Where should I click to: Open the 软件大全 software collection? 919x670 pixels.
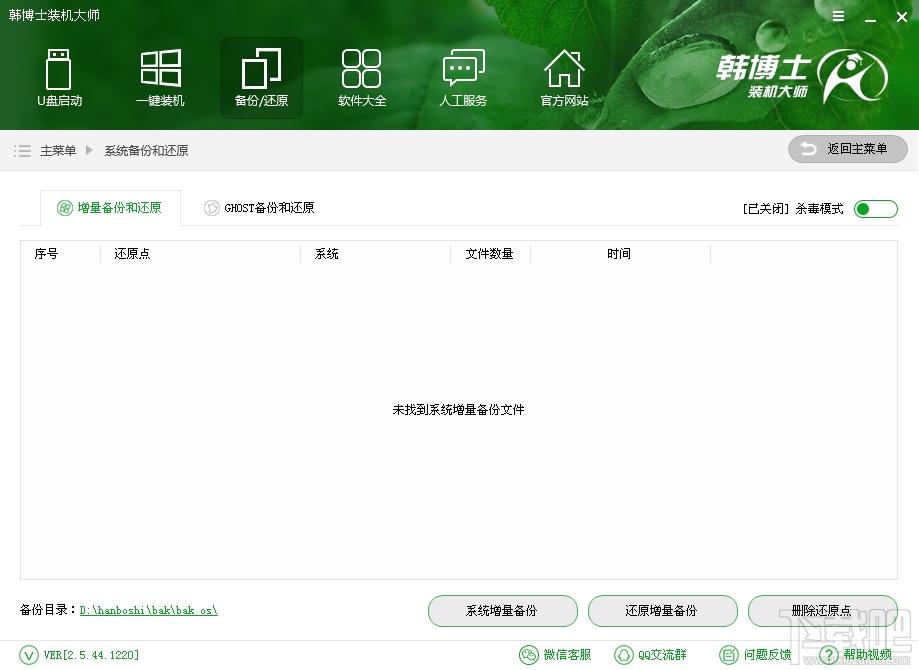click(x=362, y=78)
